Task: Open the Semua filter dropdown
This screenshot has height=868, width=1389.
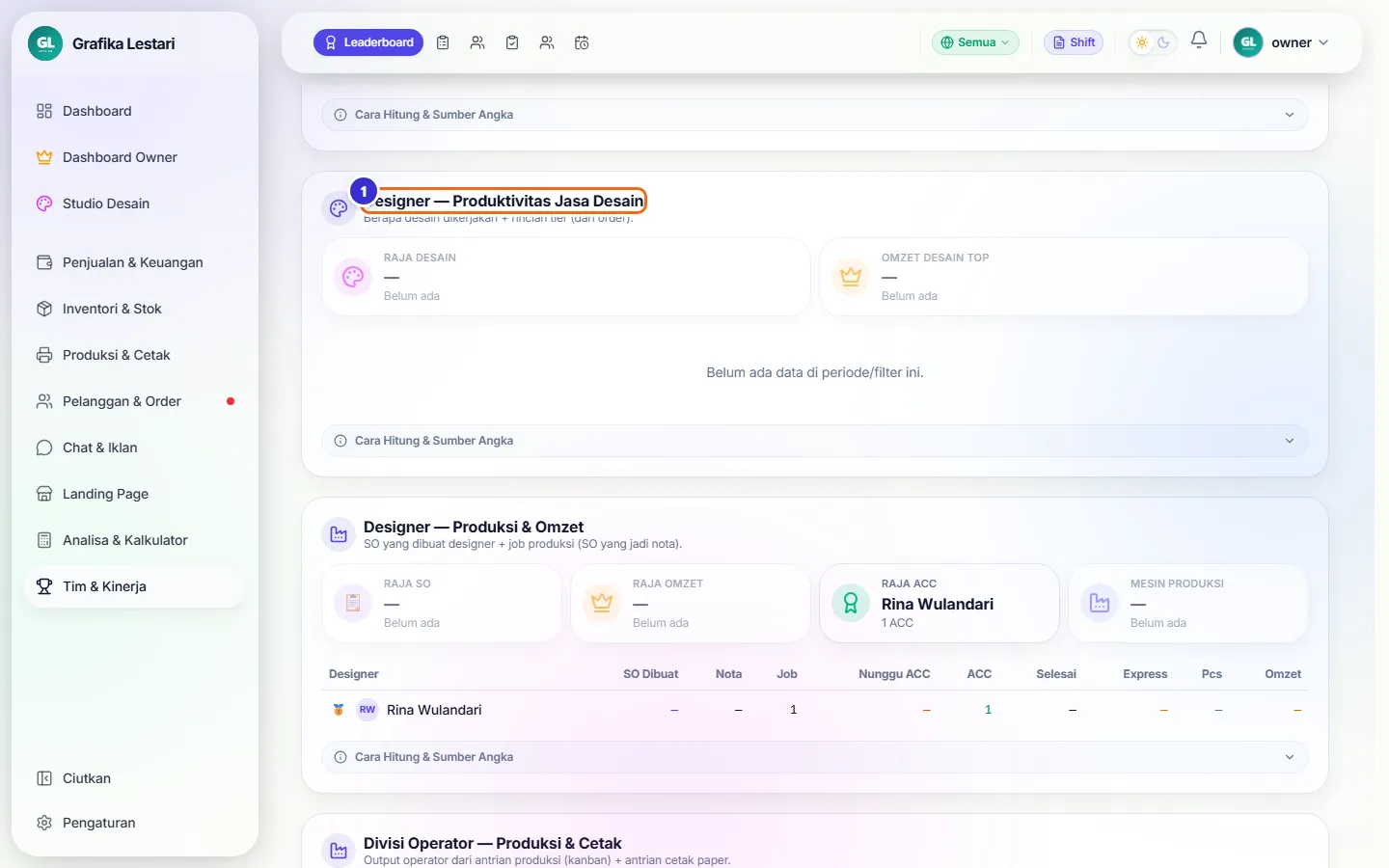Action: tap(975, 42)
